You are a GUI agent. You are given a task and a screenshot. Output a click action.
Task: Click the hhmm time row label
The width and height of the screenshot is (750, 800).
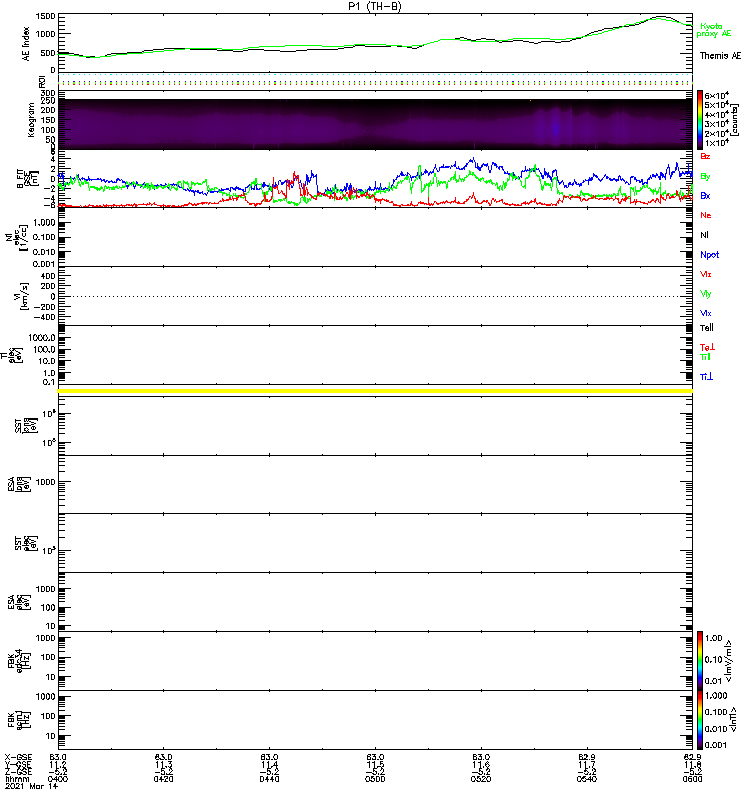[x=18, y=780]
